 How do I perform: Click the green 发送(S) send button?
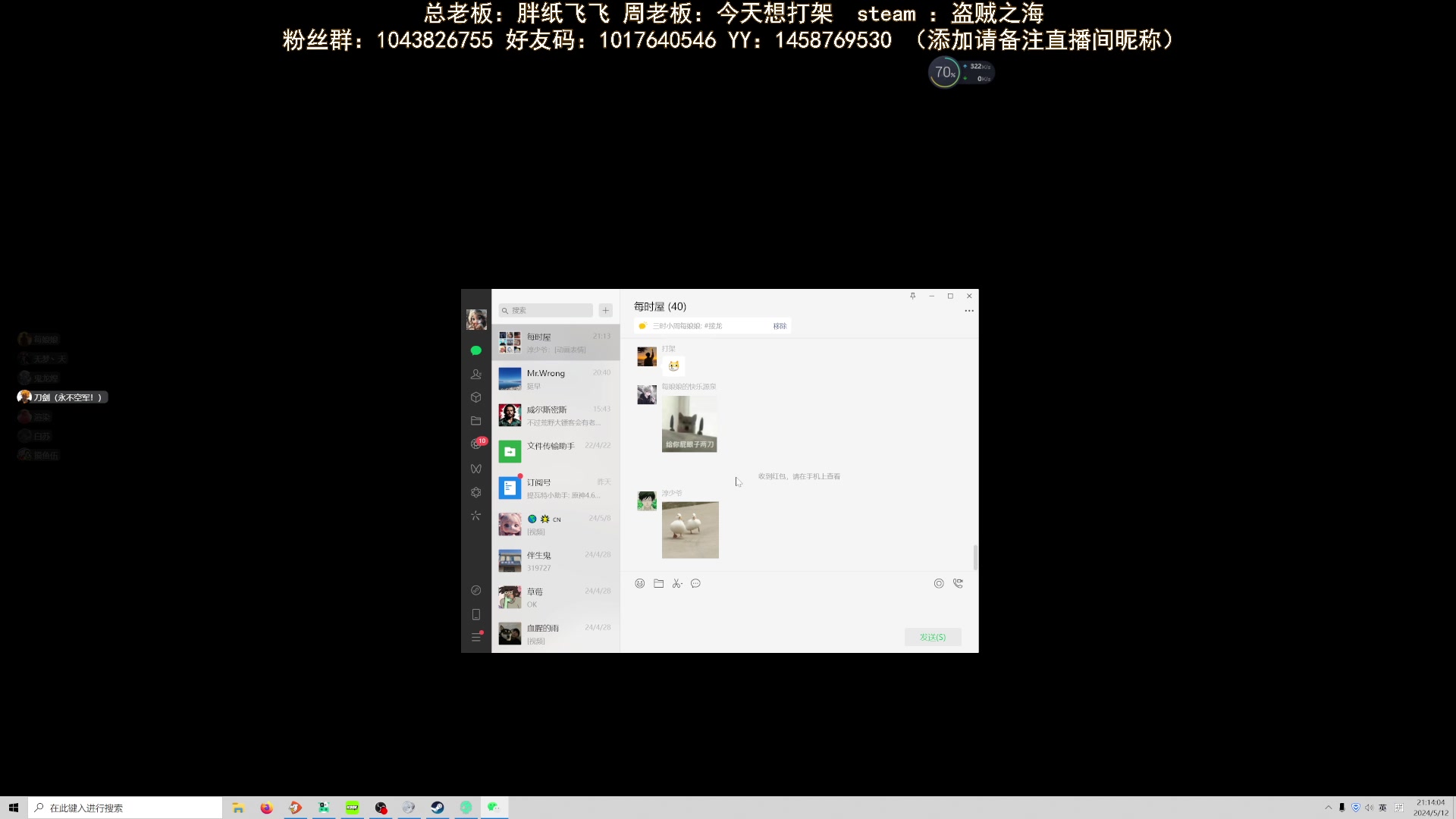933,637
